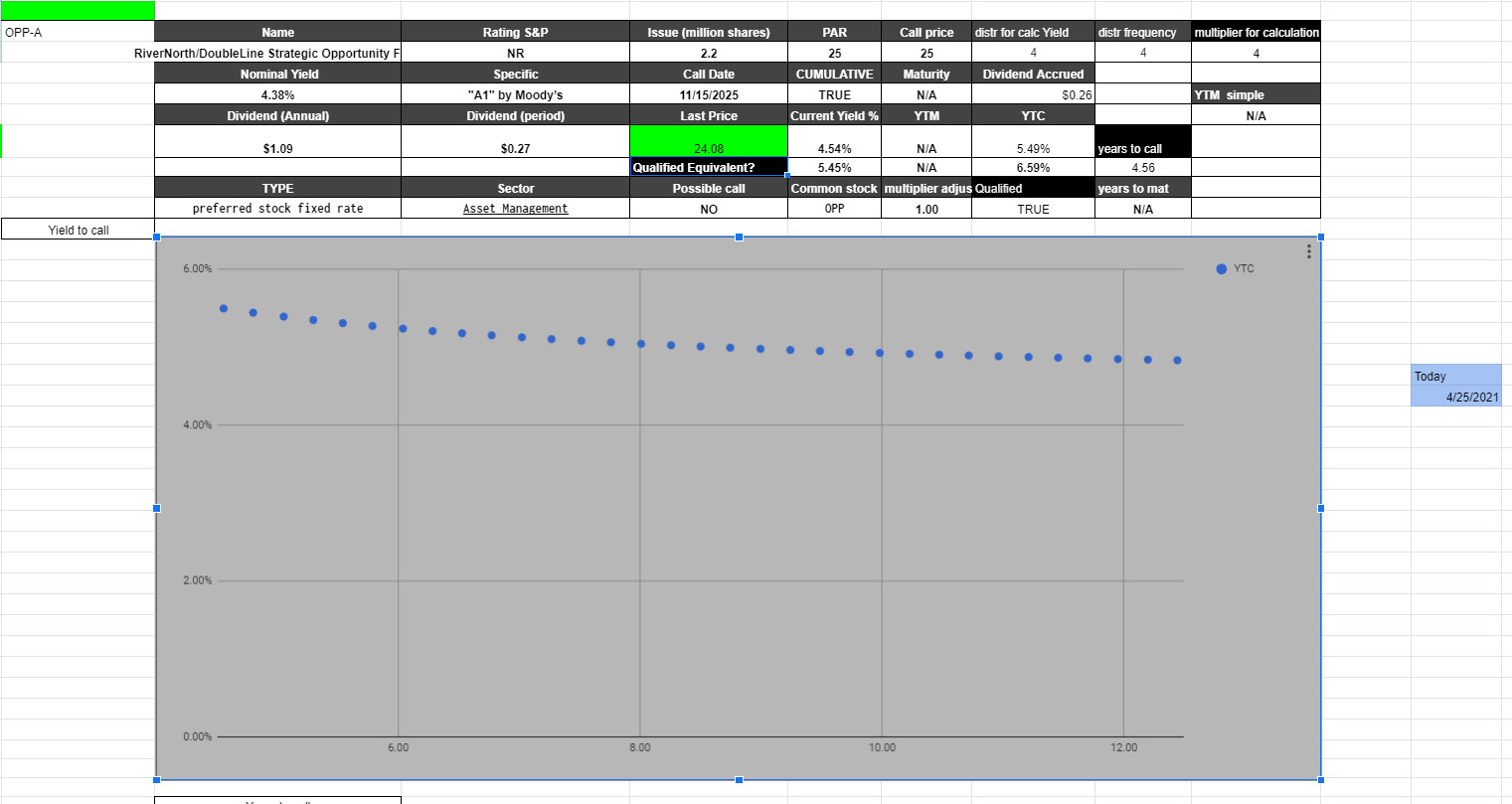Screen dimensions: 1512x804
Task: Select the YTC legend marker on chart
Action: pos(1220,268)
